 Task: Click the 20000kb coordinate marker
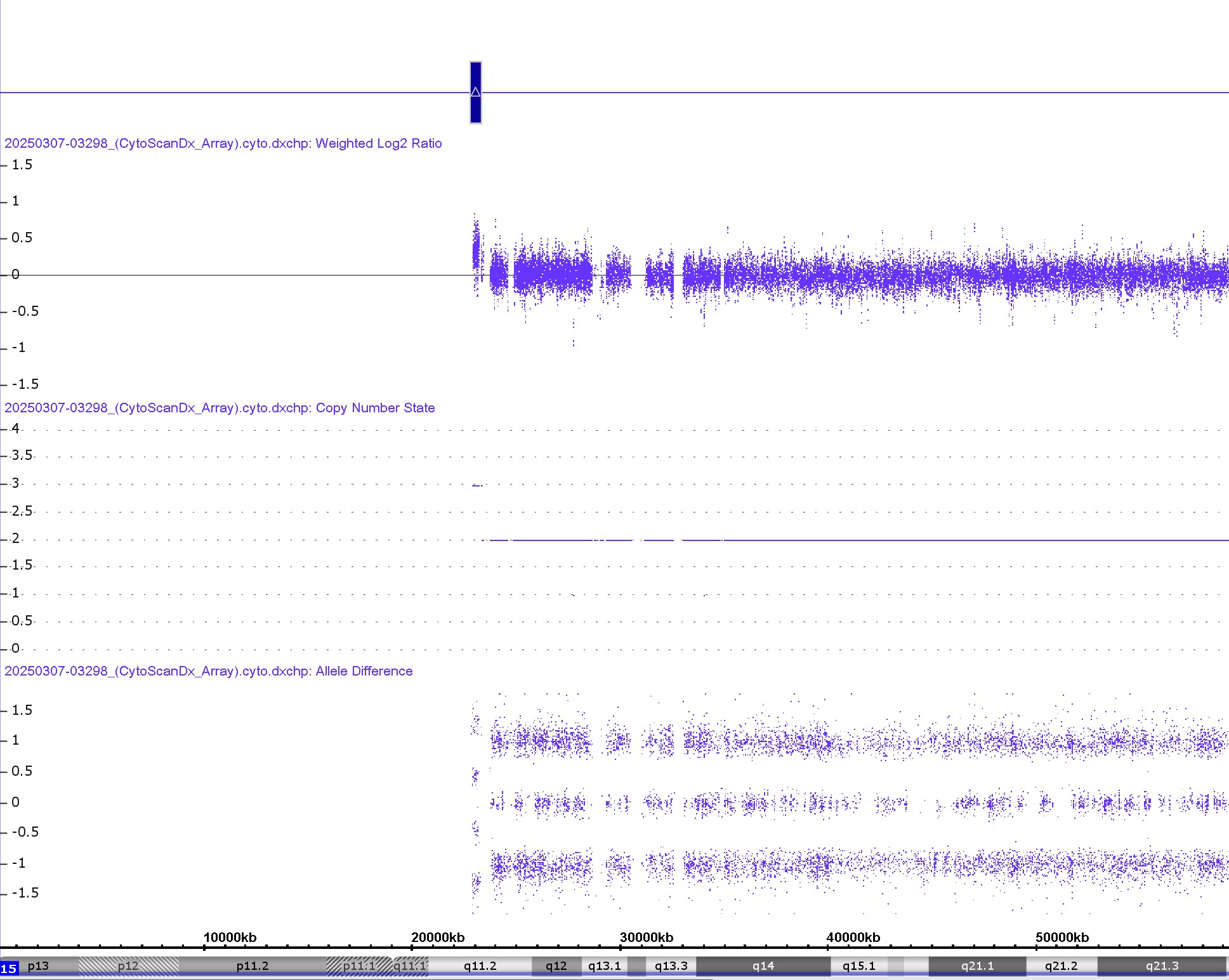click(438, 938)
